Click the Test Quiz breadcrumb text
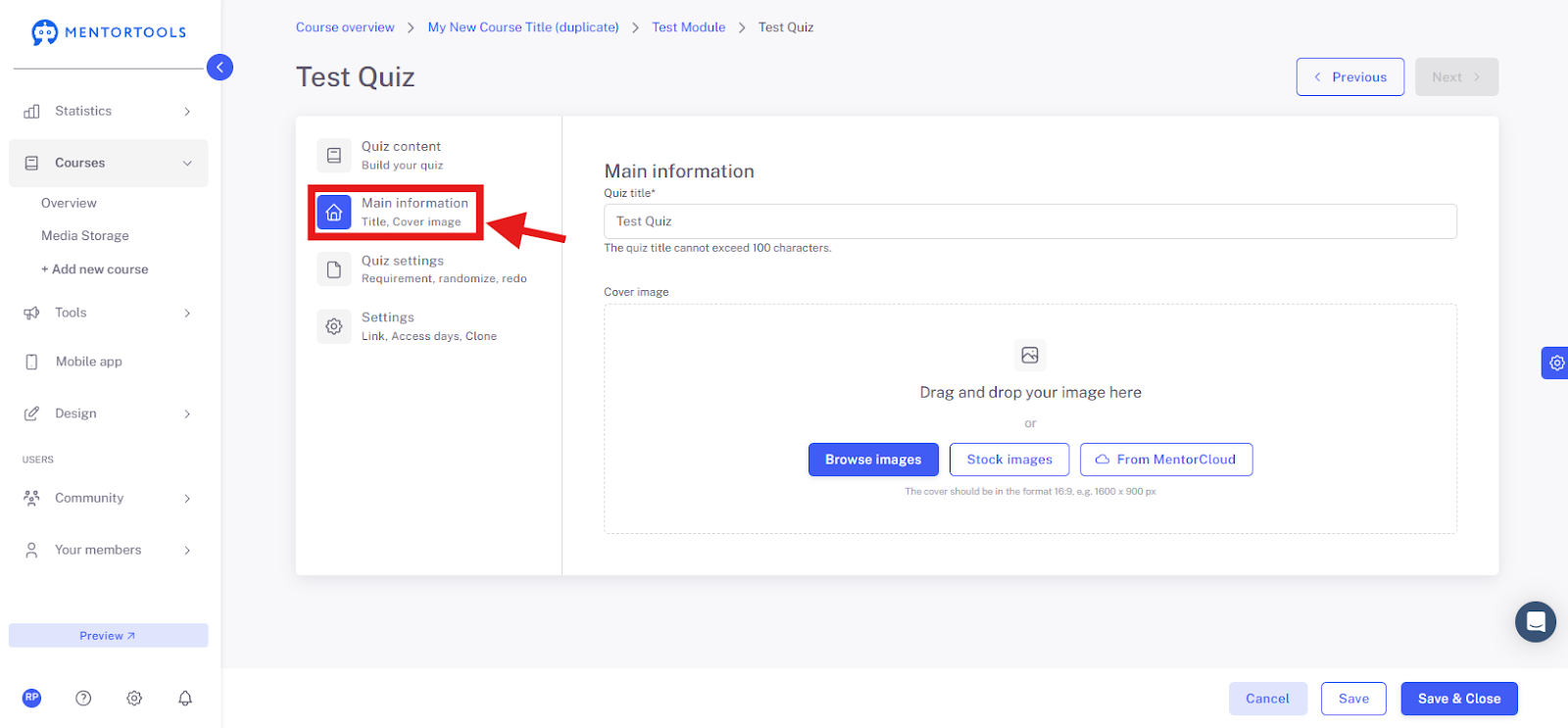The height and width of the screenshot is (728, 1568). tap(786, 27)
